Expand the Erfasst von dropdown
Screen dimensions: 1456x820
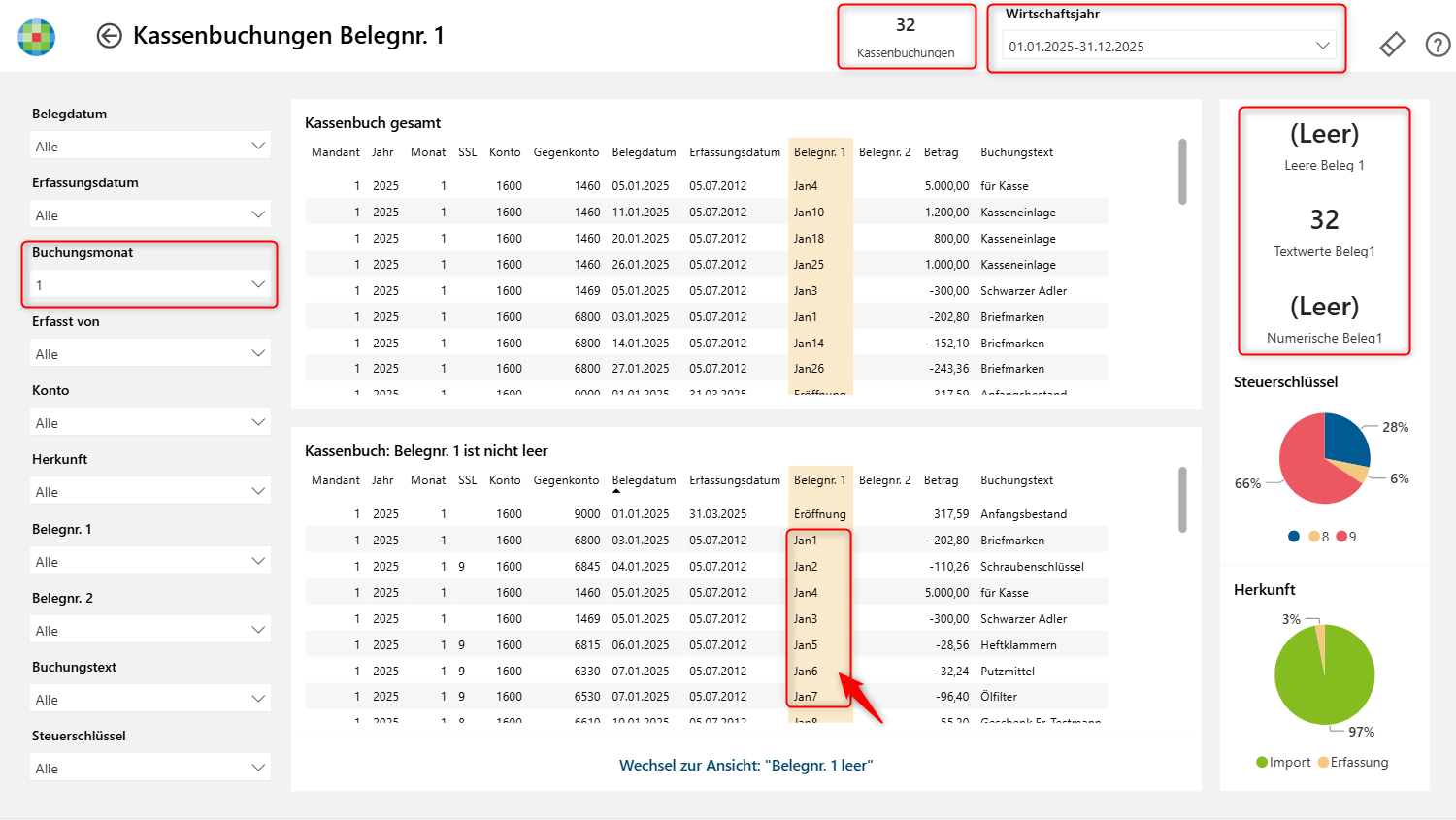tap(150, 353)
